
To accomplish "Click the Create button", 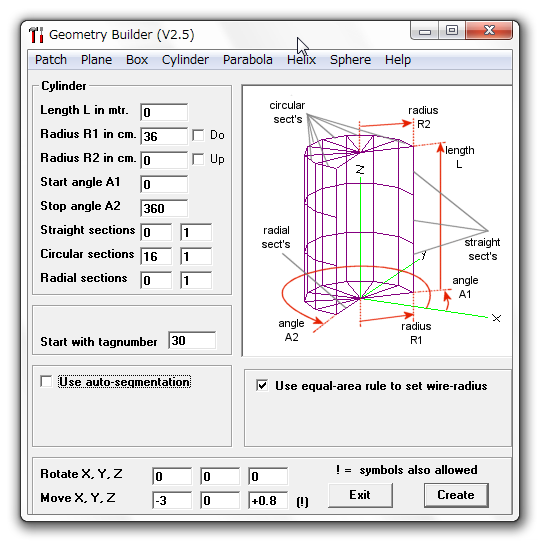I will 456,495.
